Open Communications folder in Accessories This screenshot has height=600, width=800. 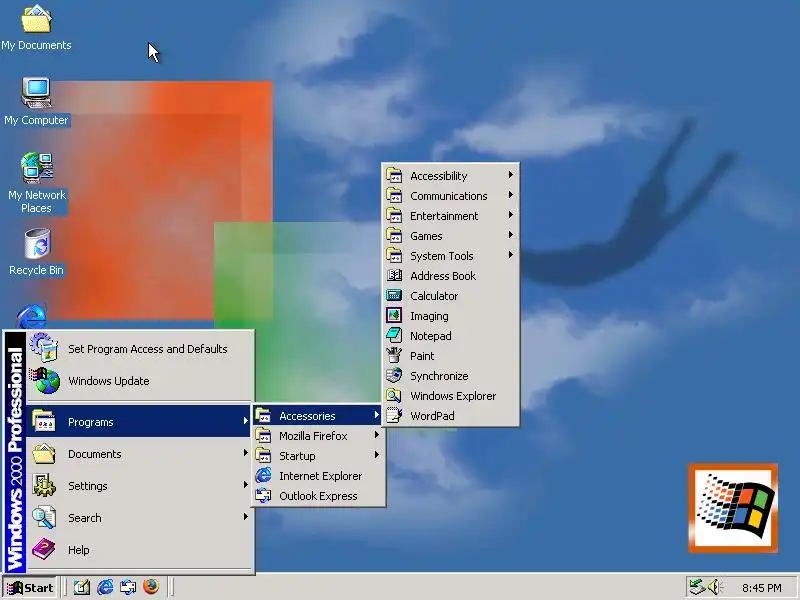click(451, 195)
